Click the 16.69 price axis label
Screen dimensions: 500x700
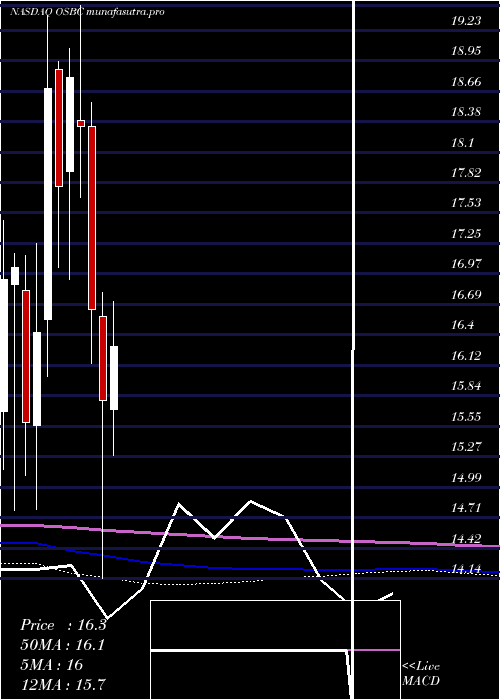point(466,295)
